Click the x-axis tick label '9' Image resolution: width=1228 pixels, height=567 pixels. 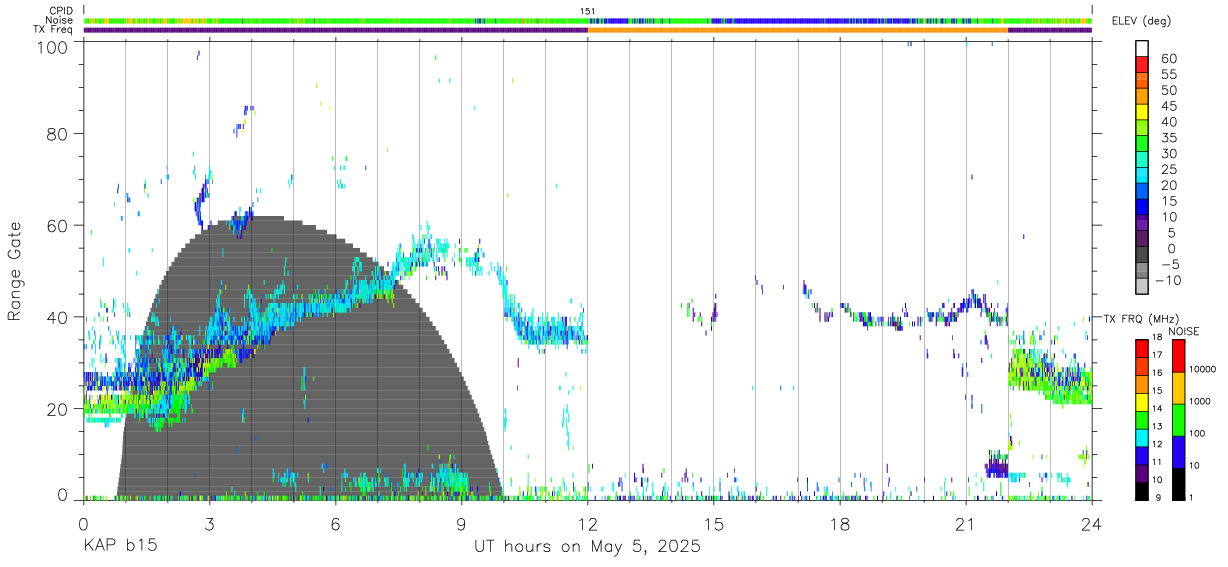click(x=461, y=524)
